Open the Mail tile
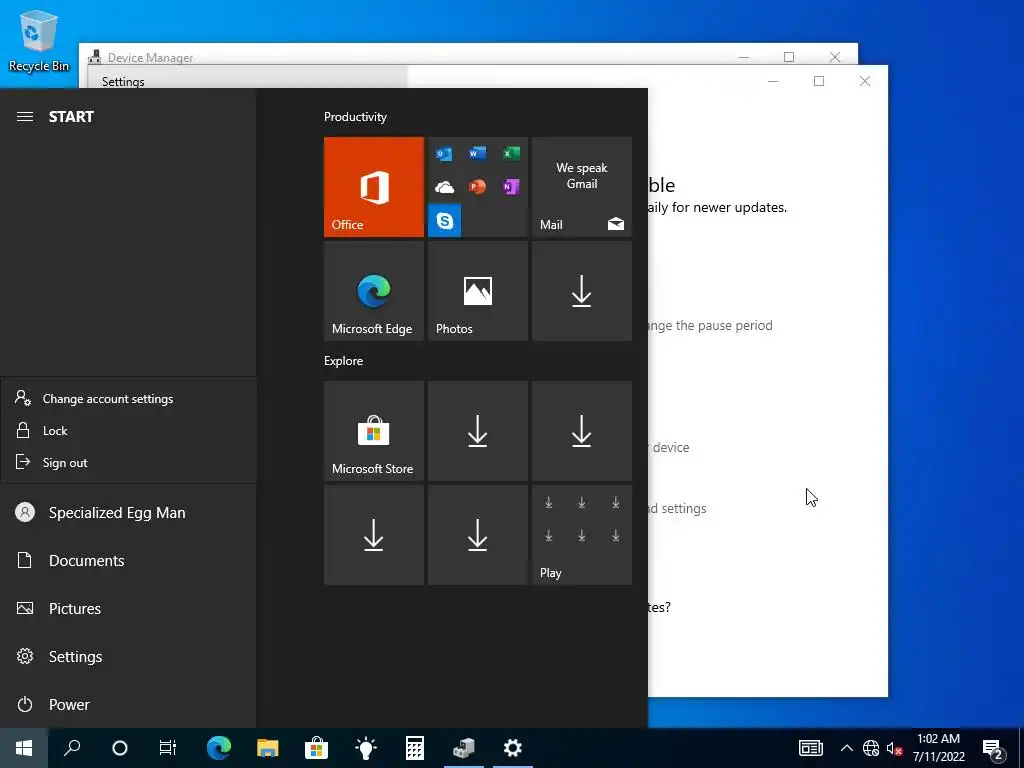1024x768 pixels. (582, 187)
